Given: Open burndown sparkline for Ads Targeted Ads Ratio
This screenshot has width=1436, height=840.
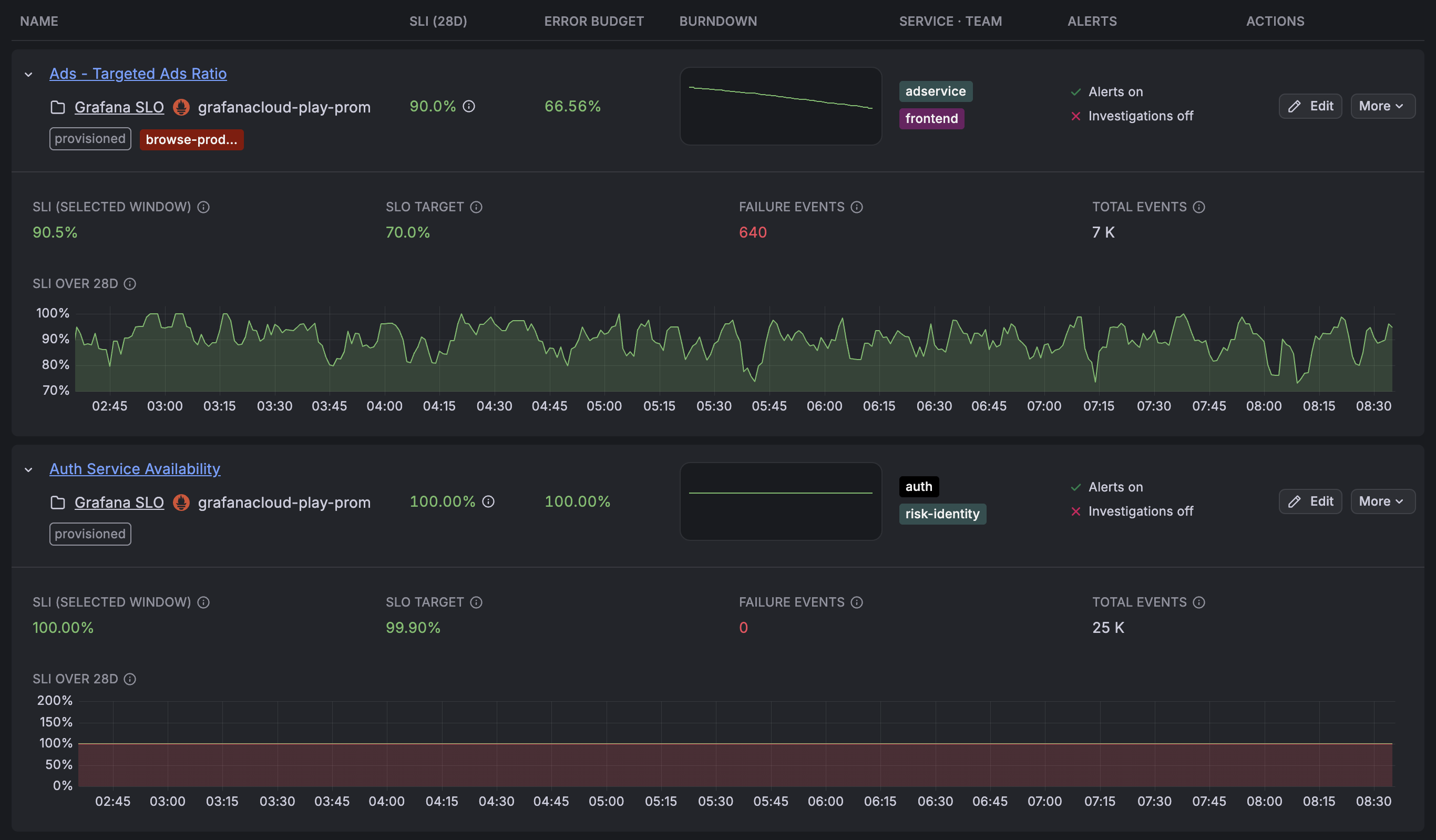Looking at the screenshot, I should coord(781,106).
